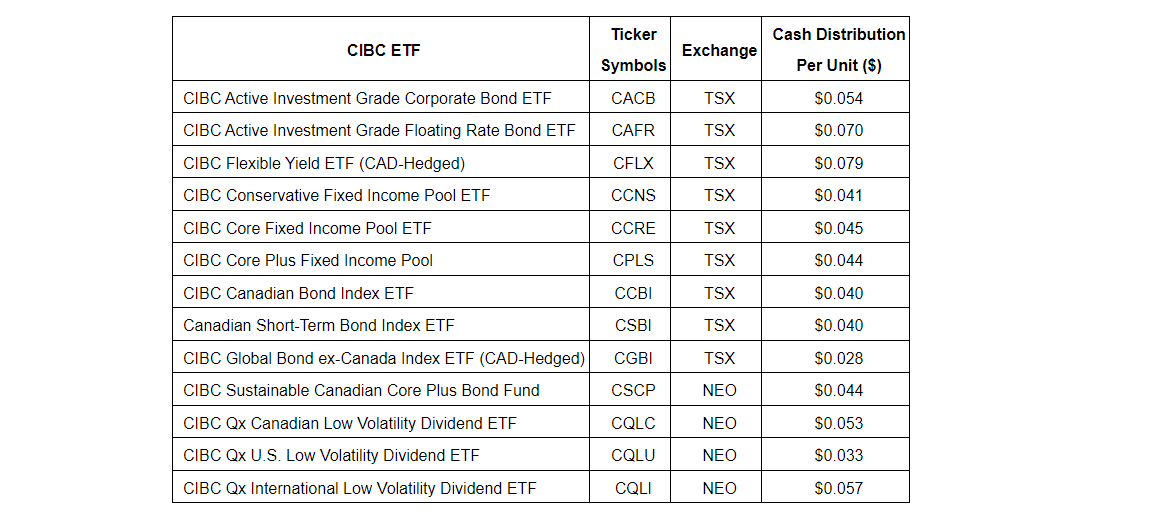This screenshot has width=1149, height=513.
Task: Select the $0.041 distribution cell
Action: 838,195
